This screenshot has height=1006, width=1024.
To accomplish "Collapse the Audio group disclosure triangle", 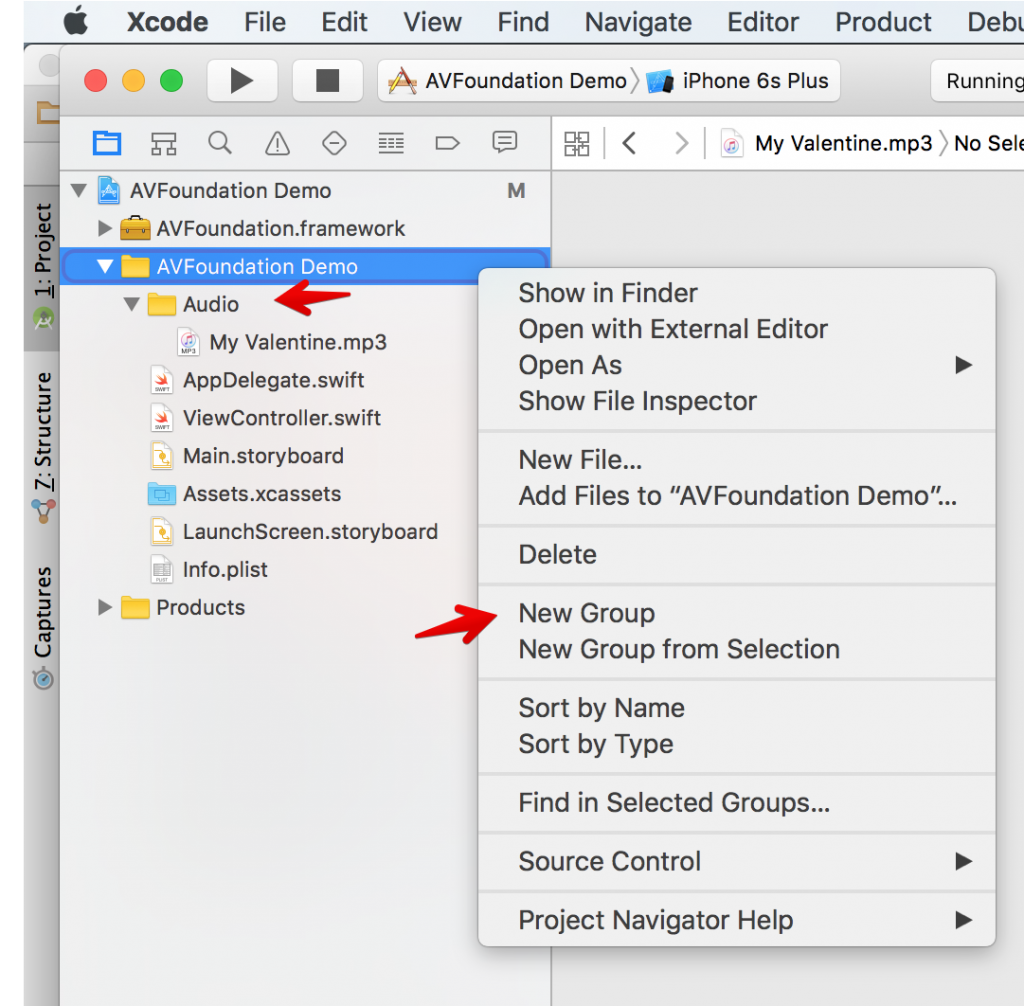I will click(131, 304).
